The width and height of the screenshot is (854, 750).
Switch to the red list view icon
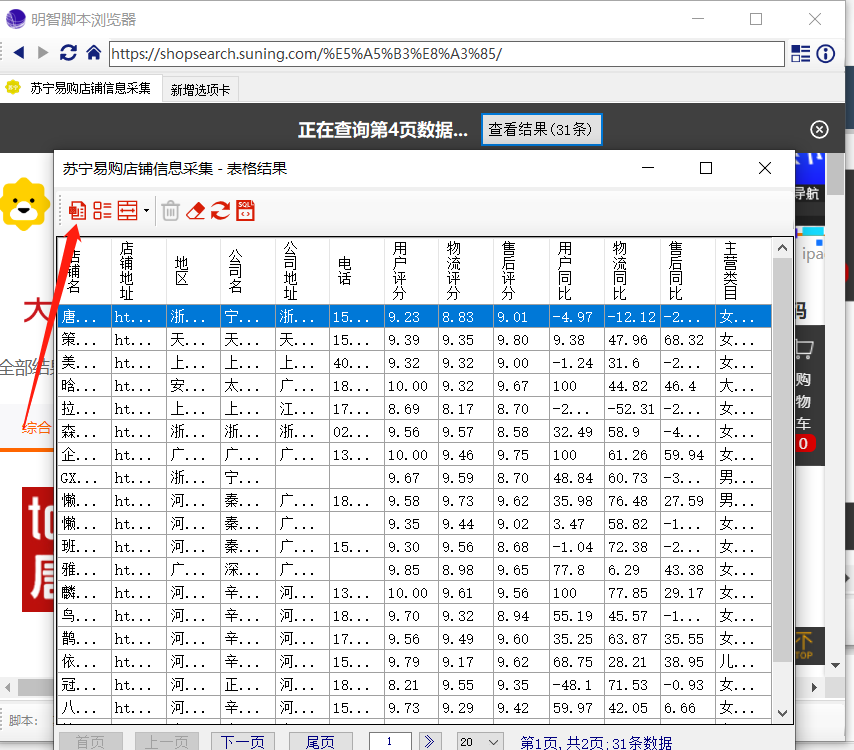[x=102, y=210]
